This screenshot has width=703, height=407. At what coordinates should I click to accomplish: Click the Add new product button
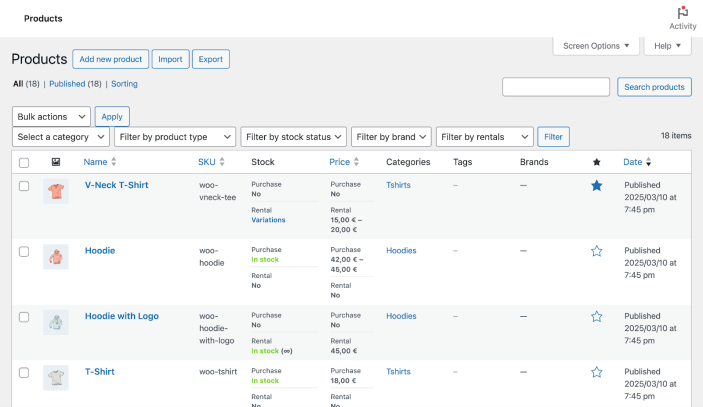tap(111, 59)
